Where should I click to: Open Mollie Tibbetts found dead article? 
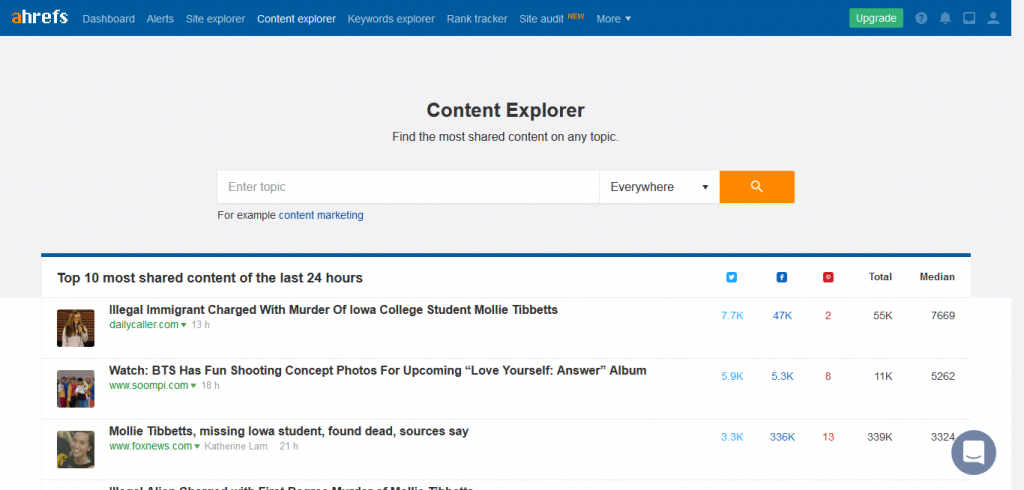(x=289, y=431)
